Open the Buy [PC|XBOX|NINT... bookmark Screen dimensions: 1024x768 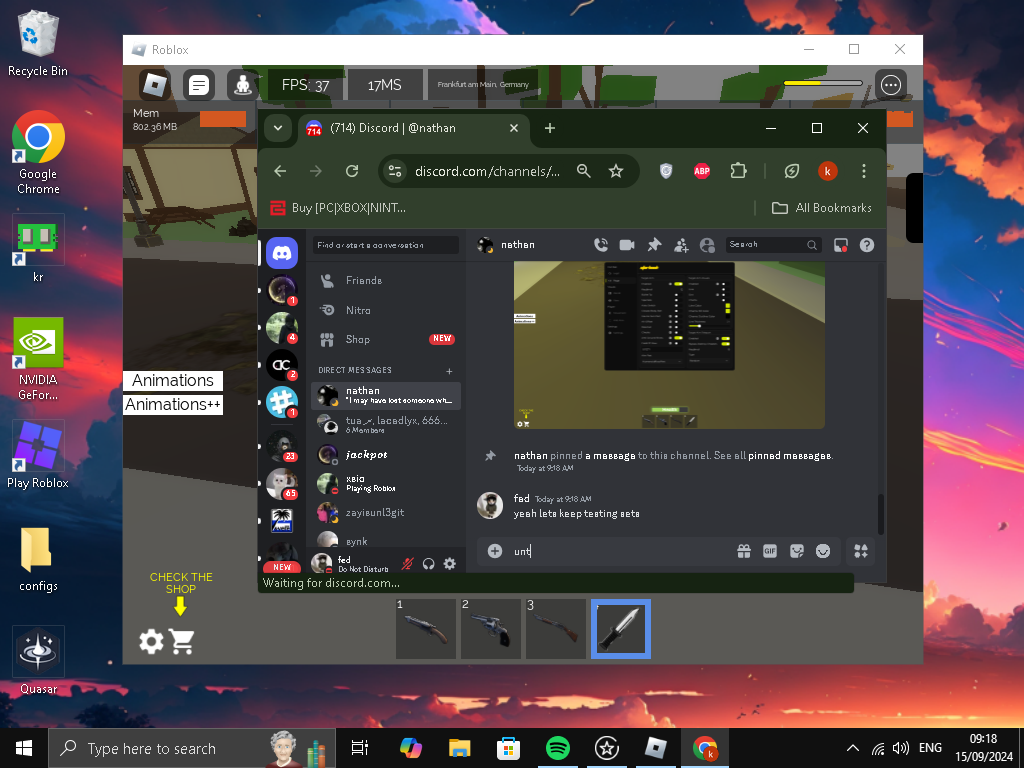point(338,208)
